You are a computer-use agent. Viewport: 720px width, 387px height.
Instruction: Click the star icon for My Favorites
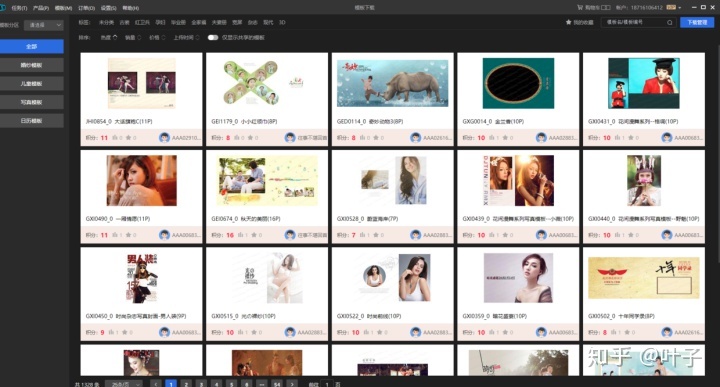[x=568, y=22]
